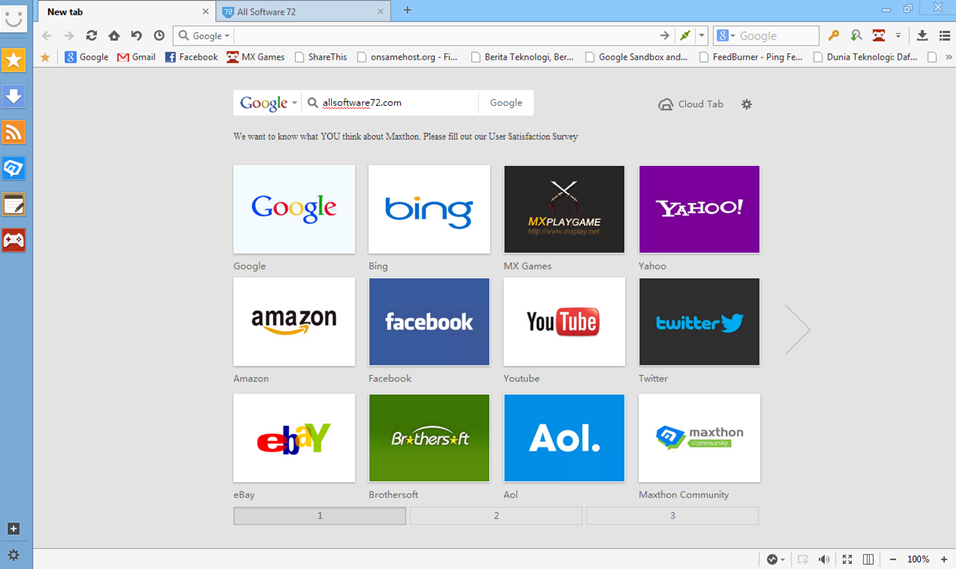Go to next quick access page arrow
956x569 pixels.
coord(797,329)
